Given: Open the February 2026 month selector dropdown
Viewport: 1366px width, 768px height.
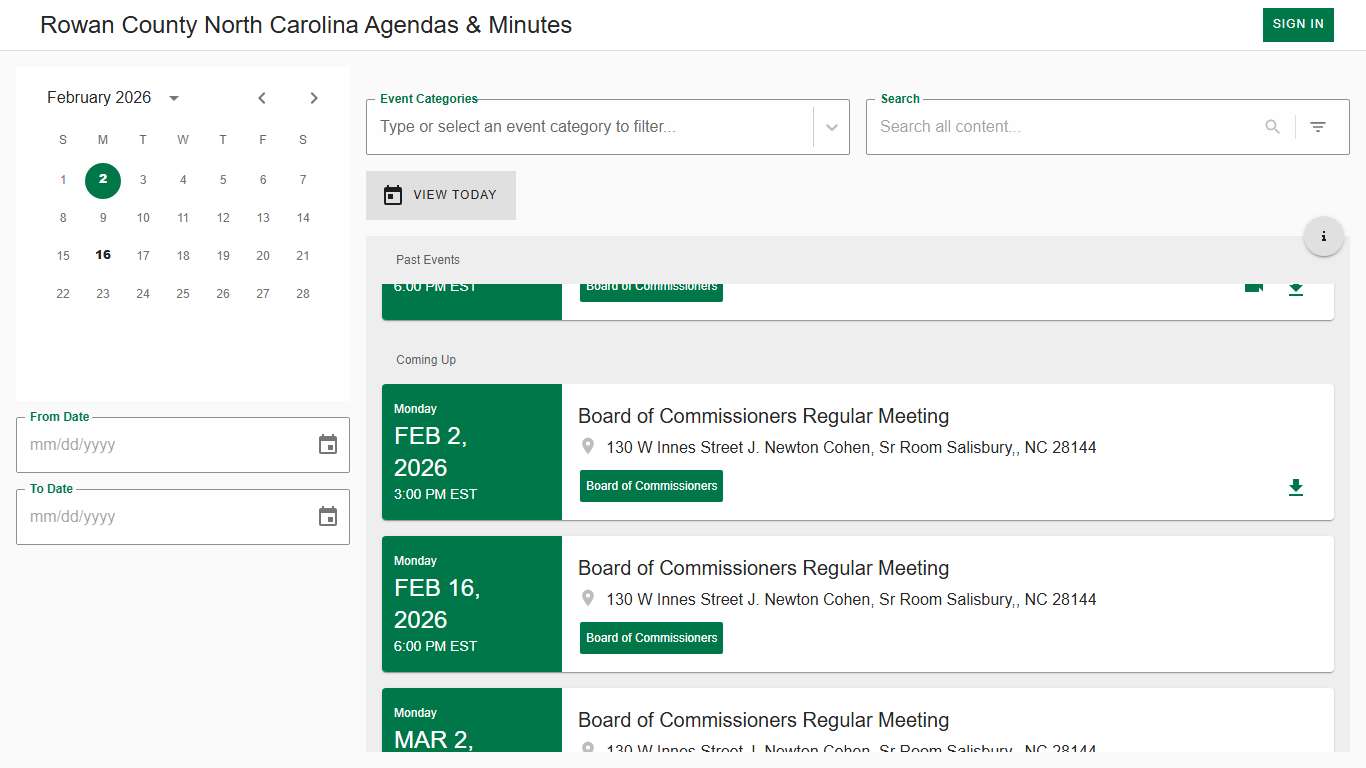Looking at the screenshot, I should [173, 97].
